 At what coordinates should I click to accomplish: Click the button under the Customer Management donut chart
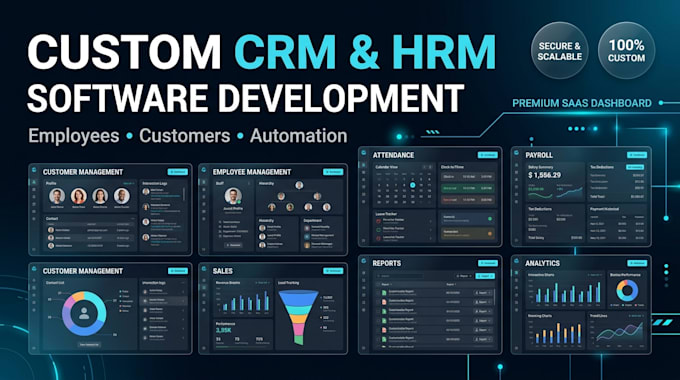[x=89, y=345]
